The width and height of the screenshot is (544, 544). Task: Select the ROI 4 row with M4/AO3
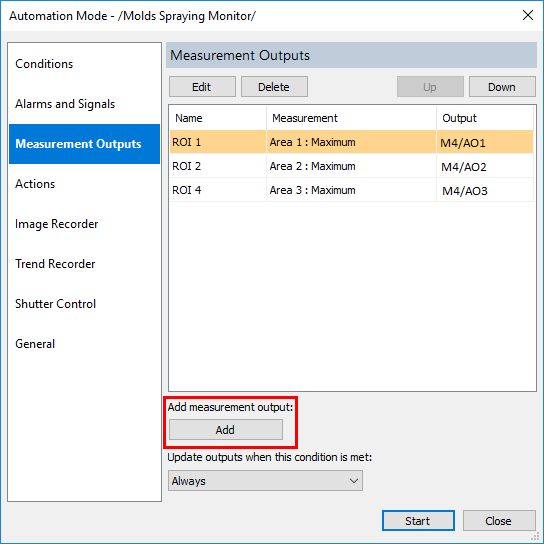[351, 190]
